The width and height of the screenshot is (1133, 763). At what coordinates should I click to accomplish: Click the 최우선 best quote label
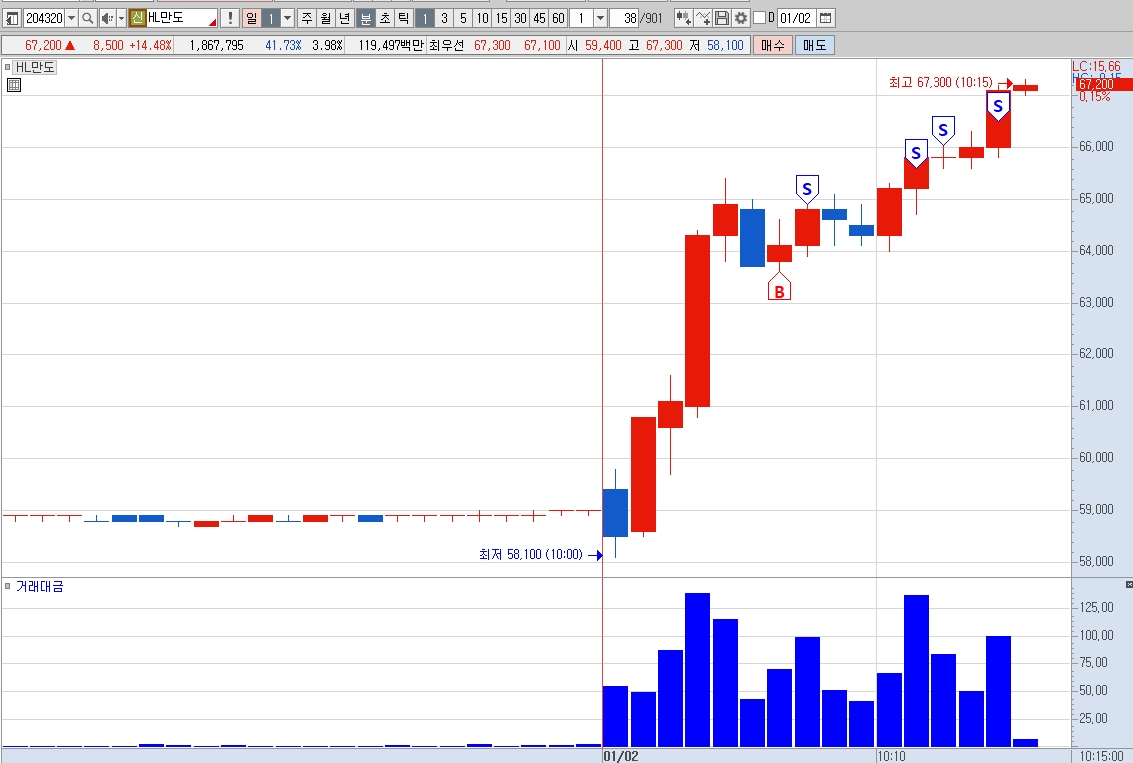click(x=446, y=46)
